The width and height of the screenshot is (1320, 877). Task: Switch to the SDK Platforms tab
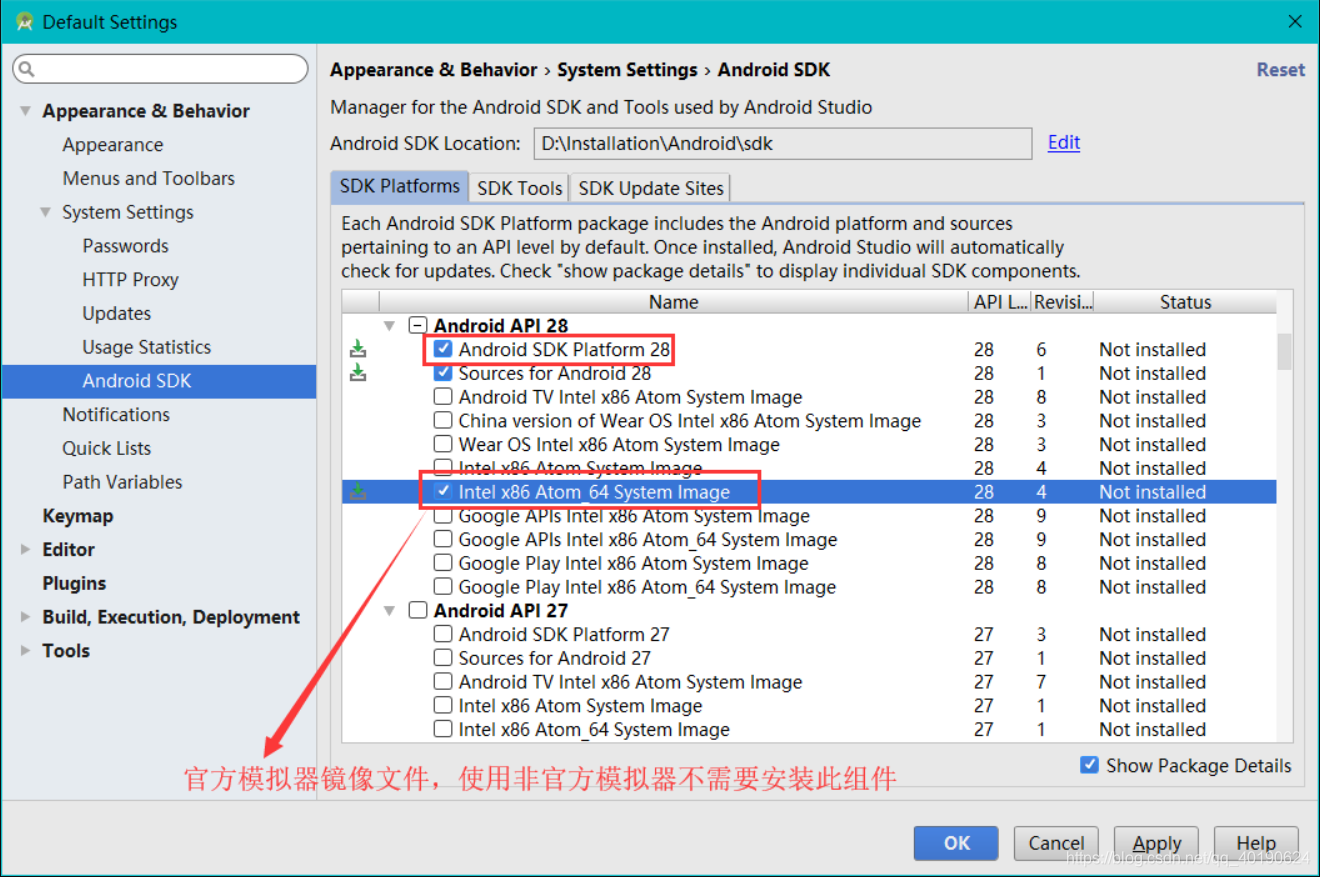coord(399,186)
